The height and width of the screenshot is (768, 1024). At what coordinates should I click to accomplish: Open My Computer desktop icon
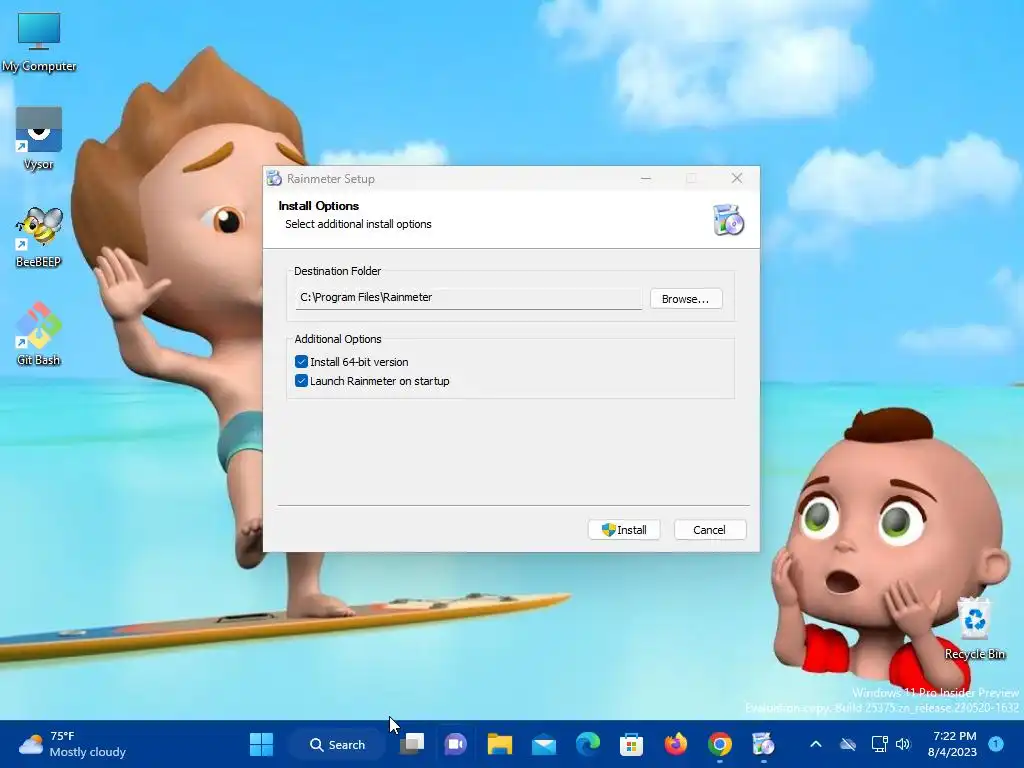(x=39, y=42)
